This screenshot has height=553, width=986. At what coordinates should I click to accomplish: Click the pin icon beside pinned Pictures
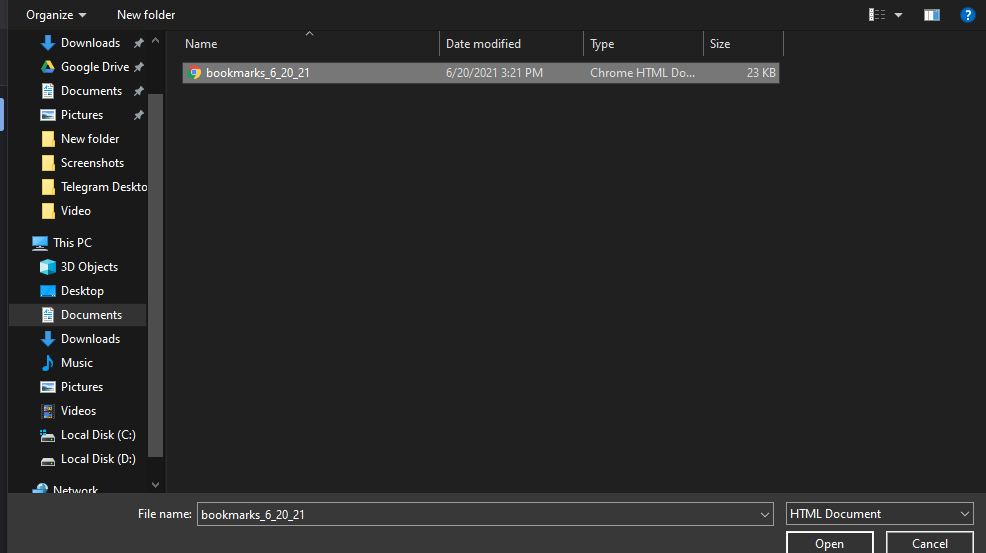[x=138, y=115]
